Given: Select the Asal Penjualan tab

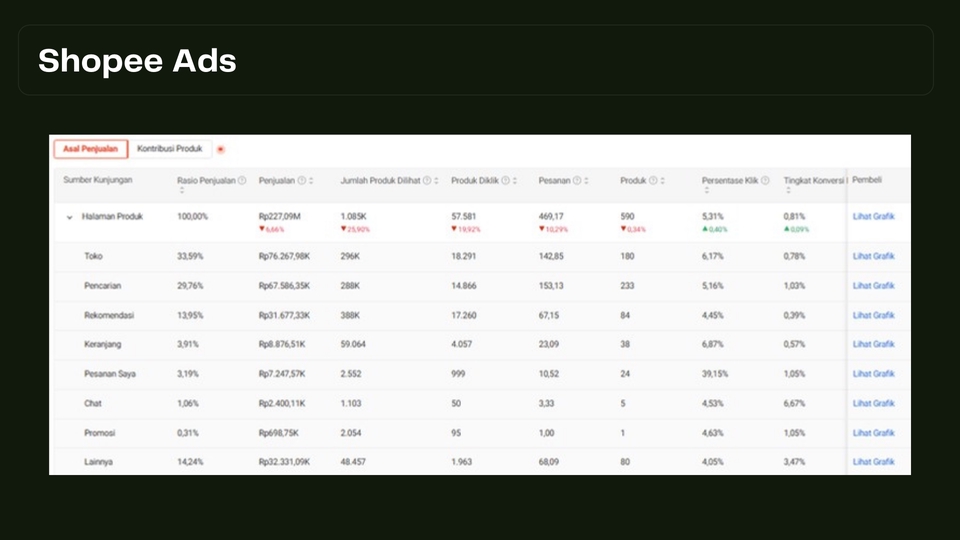Looking at the screenshot, I should tap(90, 149).
